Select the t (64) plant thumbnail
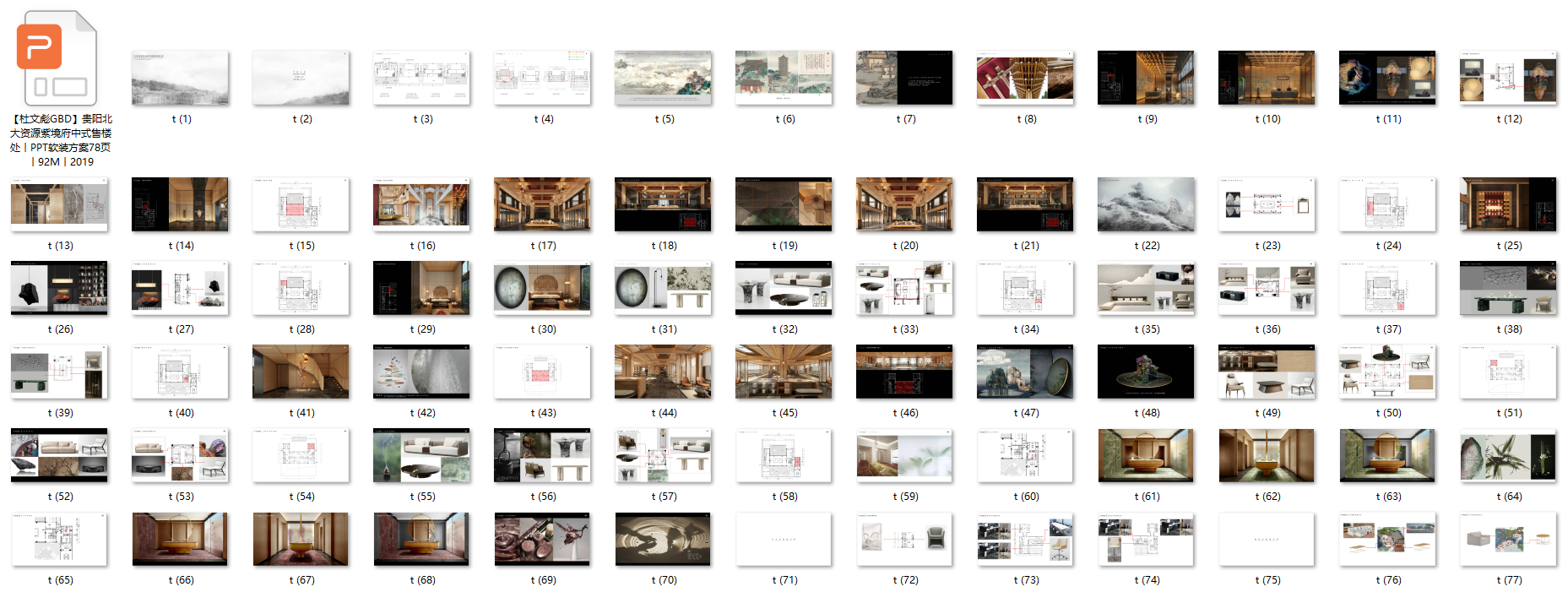The height and width of the screenshot is (592, 1568). [x=1508, y=455]
